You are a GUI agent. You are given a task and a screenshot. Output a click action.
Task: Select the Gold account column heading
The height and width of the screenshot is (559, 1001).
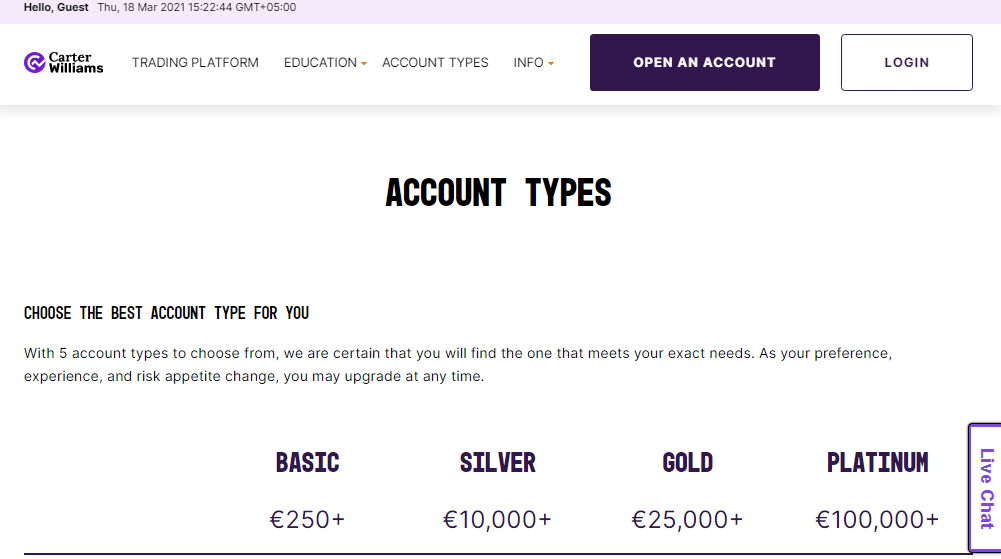tap(687, 462)
